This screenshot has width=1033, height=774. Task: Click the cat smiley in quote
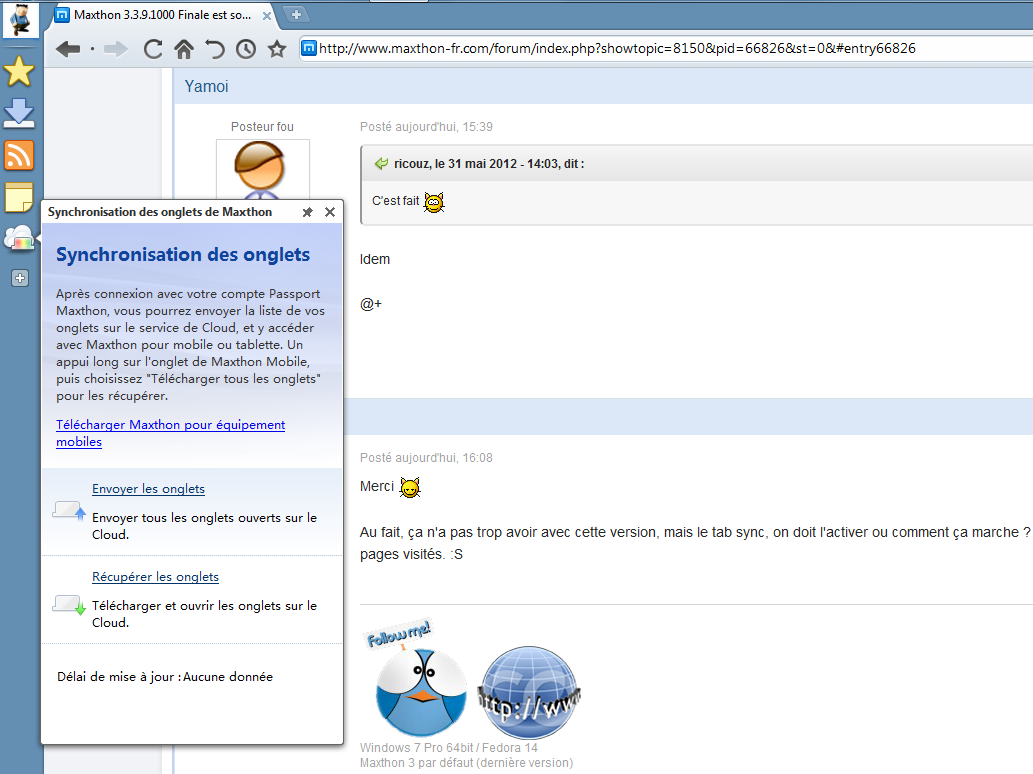click(434, 202)
